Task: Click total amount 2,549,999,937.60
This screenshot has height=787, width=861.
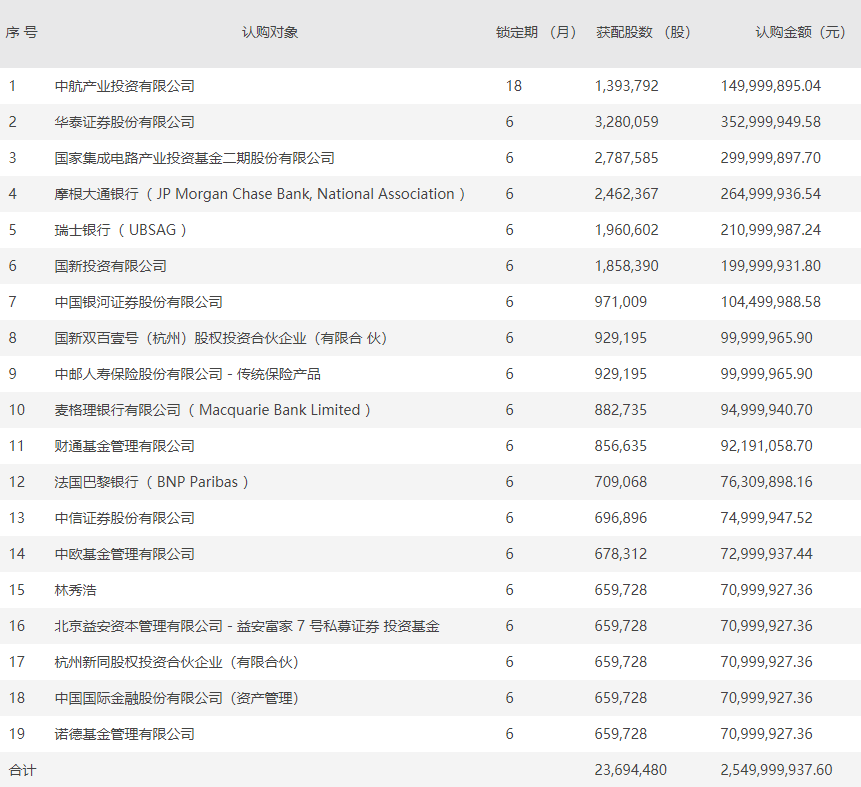Action: 776,770
